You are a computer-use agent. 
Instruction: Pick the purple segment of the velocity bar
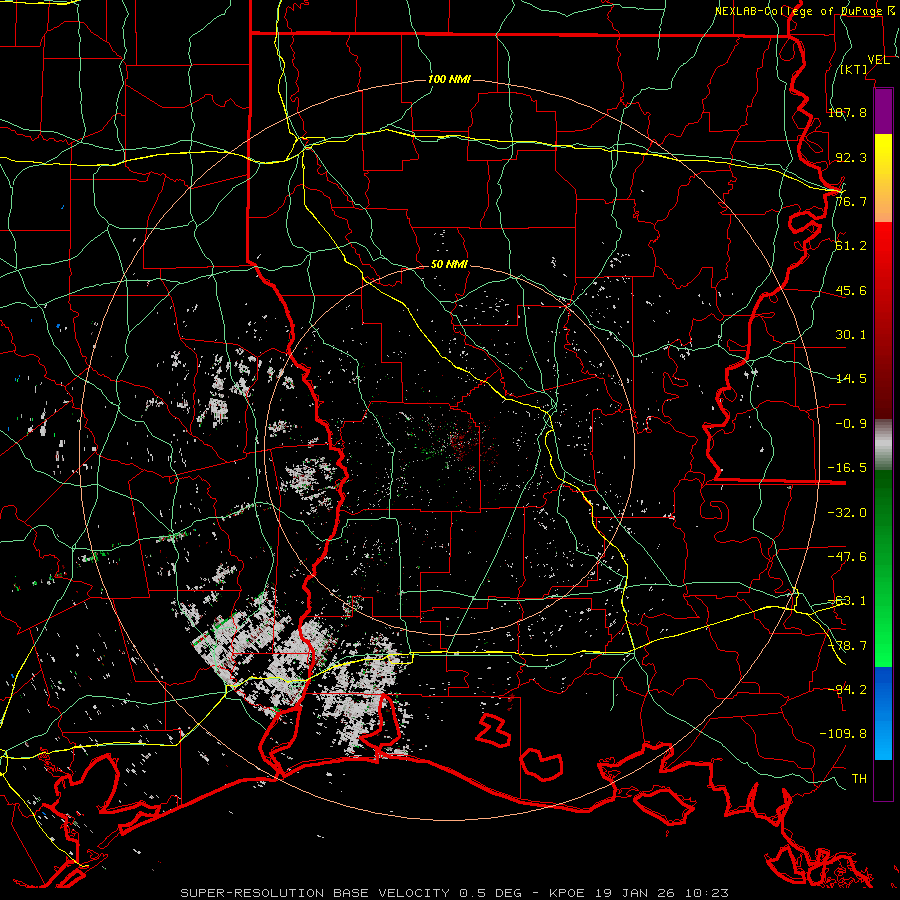pos(883,112)
